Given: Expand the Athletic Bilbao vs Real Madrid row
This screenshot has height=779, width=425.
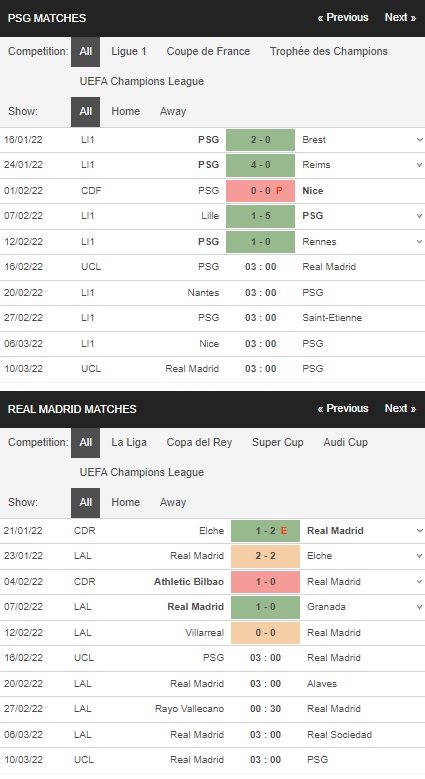Looking at the screenshot, I should 420,582.
